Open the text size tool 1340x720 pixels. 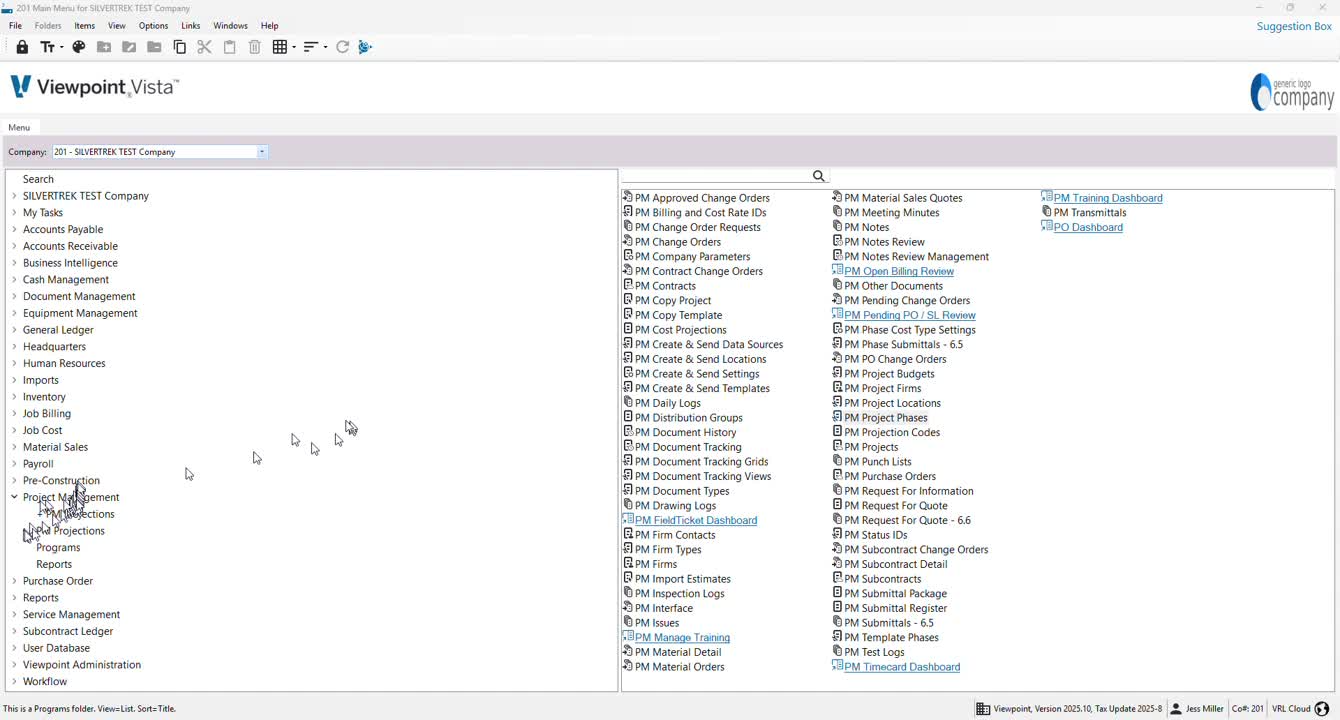[47, 47]
